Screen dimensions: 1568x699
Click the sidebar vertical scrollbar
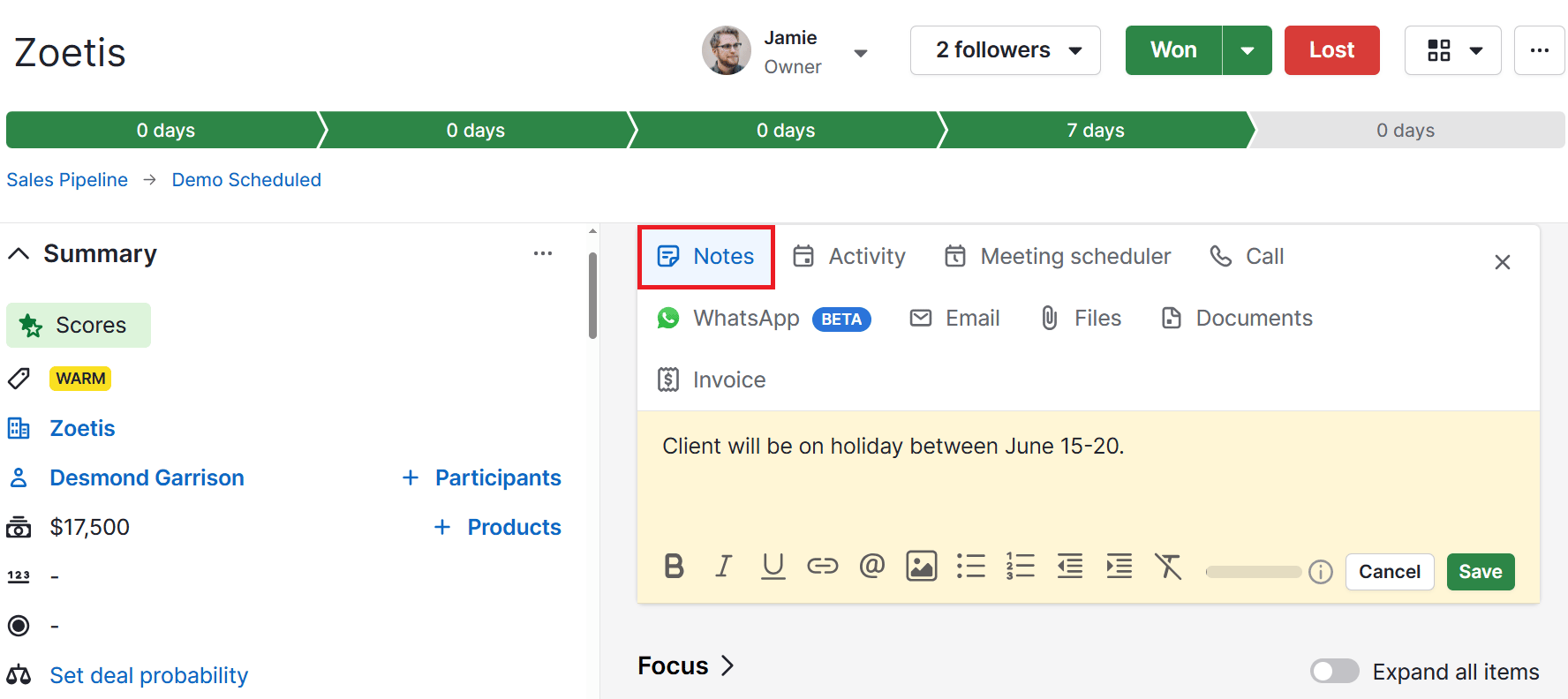pyautogui.click(x=592, y=296)
